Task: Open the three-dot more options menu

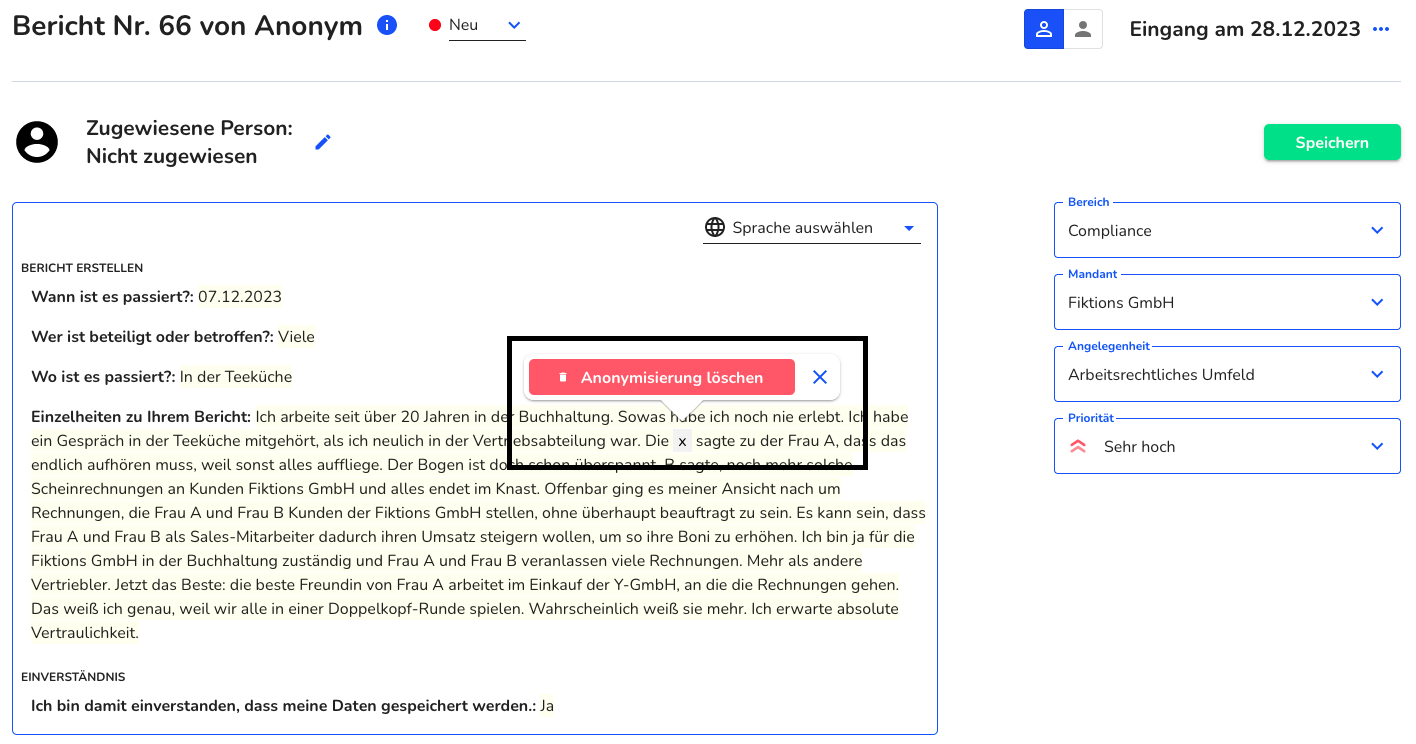Action: (x=1381, y=29)
